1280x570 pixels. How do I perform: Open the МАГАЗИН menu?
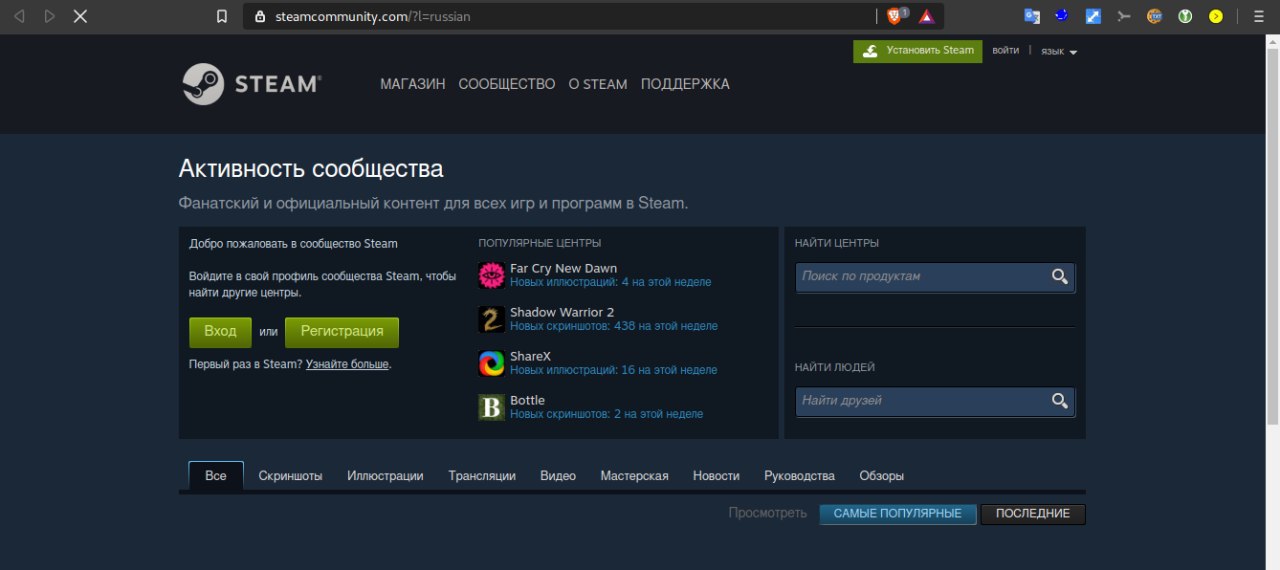[413, 84]
